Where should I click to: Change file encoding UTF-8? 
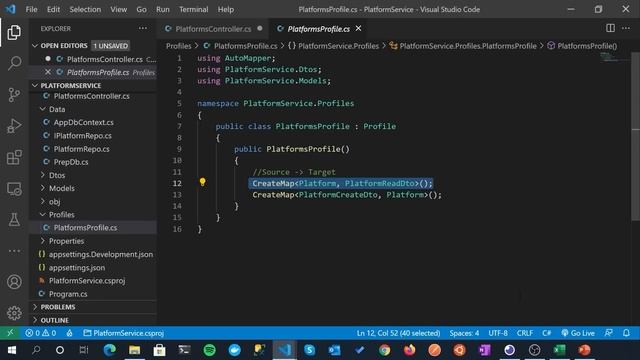tap(498, 333)
